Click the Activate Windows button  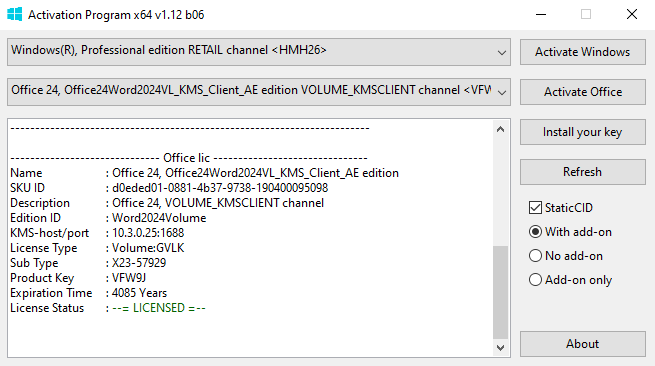pyautogui.click(x=583, y=52)
